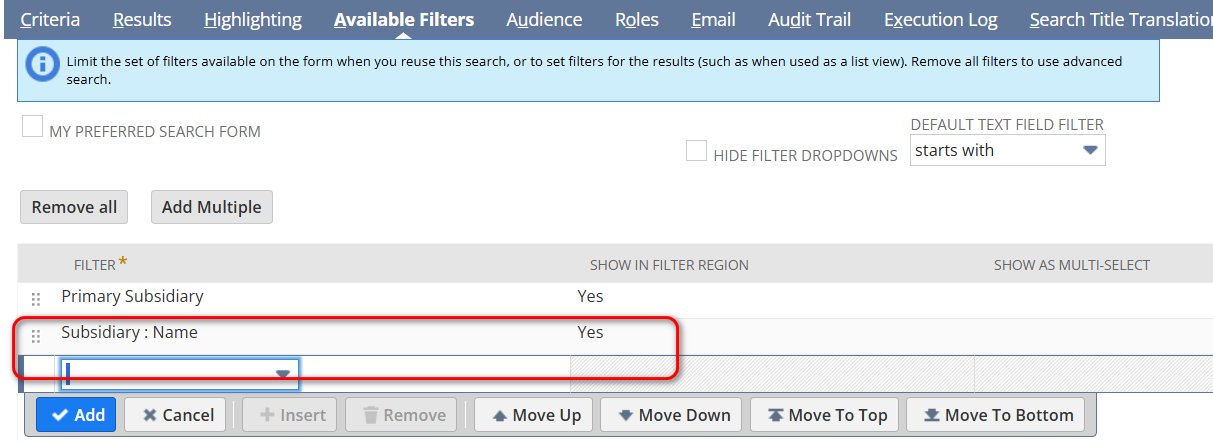Switch to the Criteria tab
This screenshot has height=441, width=1213.
(x=50, y=19)
